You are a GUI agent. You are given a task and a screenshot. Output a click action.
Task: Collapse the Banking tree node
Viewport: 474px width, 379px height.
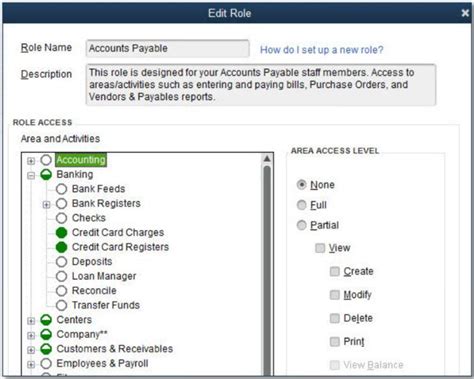pos(31,175)
